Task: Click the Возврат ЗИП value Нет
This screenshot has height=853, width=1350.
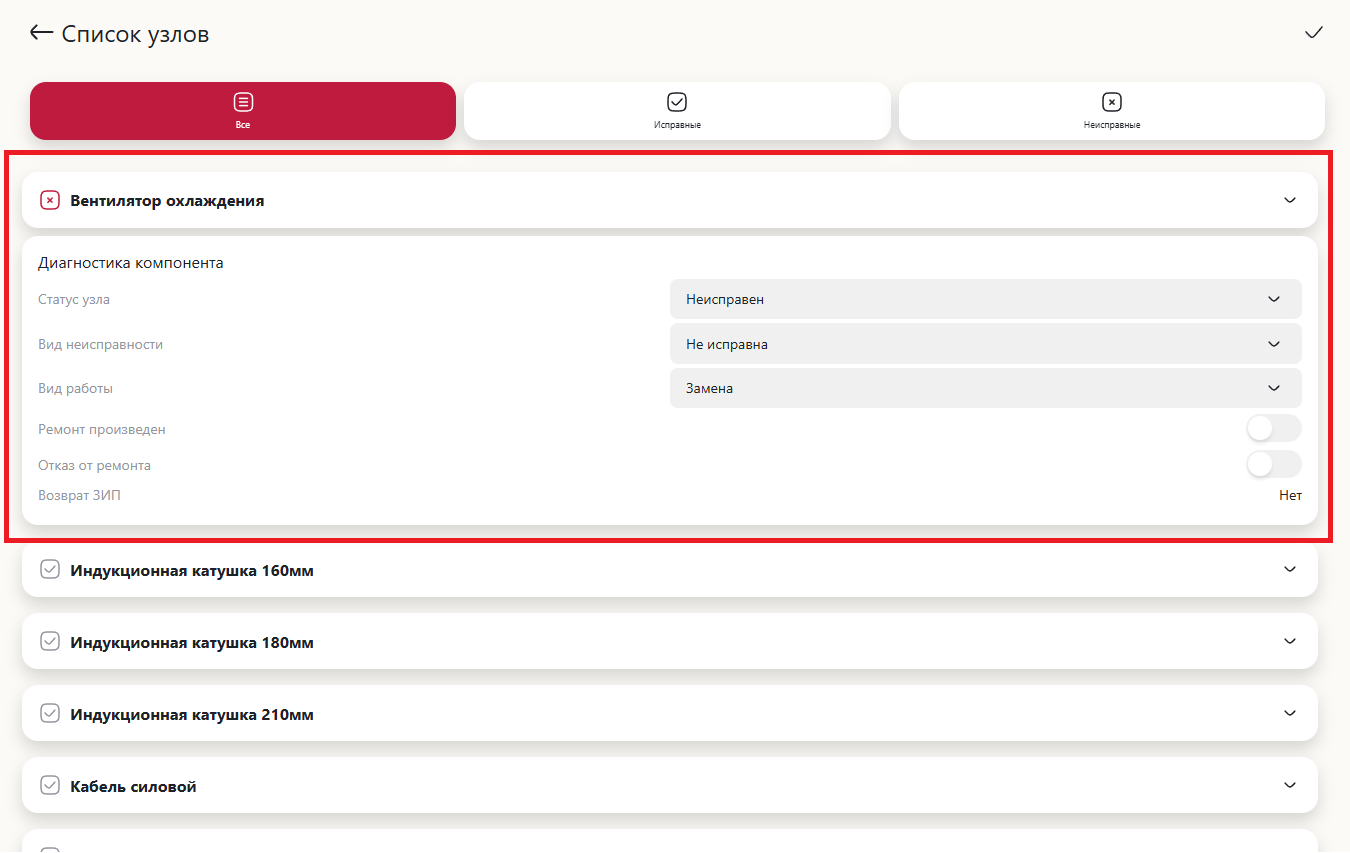Action: point(1290,495)
